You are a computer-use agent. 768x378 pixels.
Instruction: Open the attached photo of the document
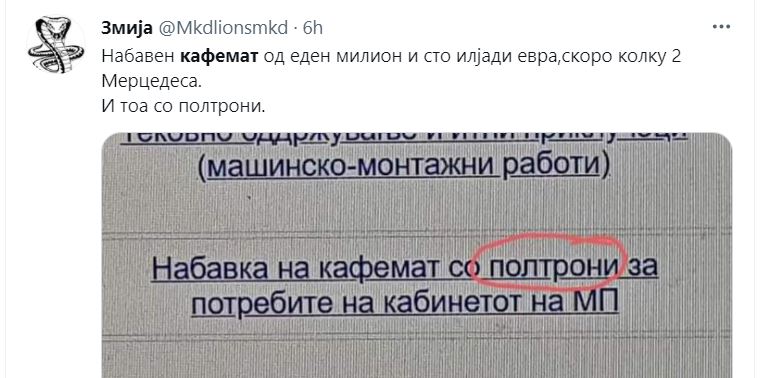coord(417,255)
